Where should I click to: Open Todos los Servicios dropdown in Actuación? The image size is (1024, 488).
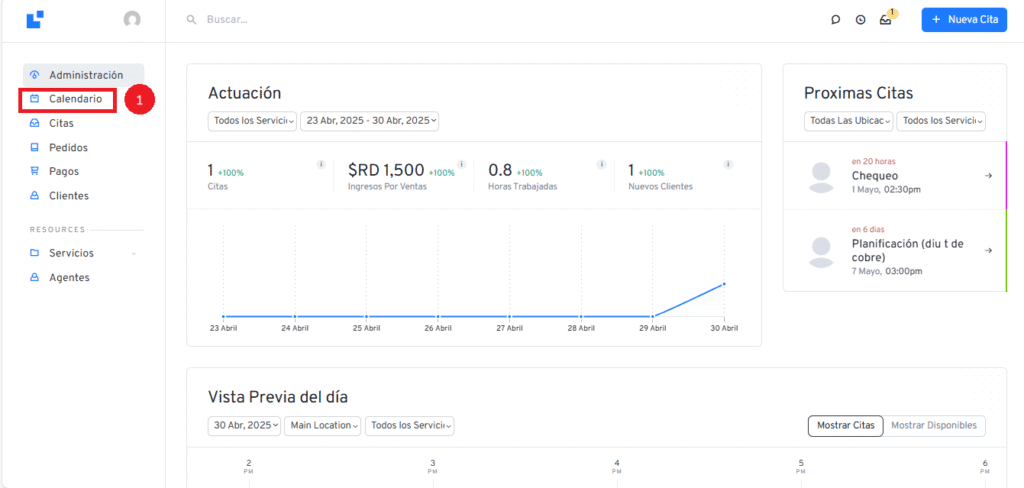tap(252, 121)
